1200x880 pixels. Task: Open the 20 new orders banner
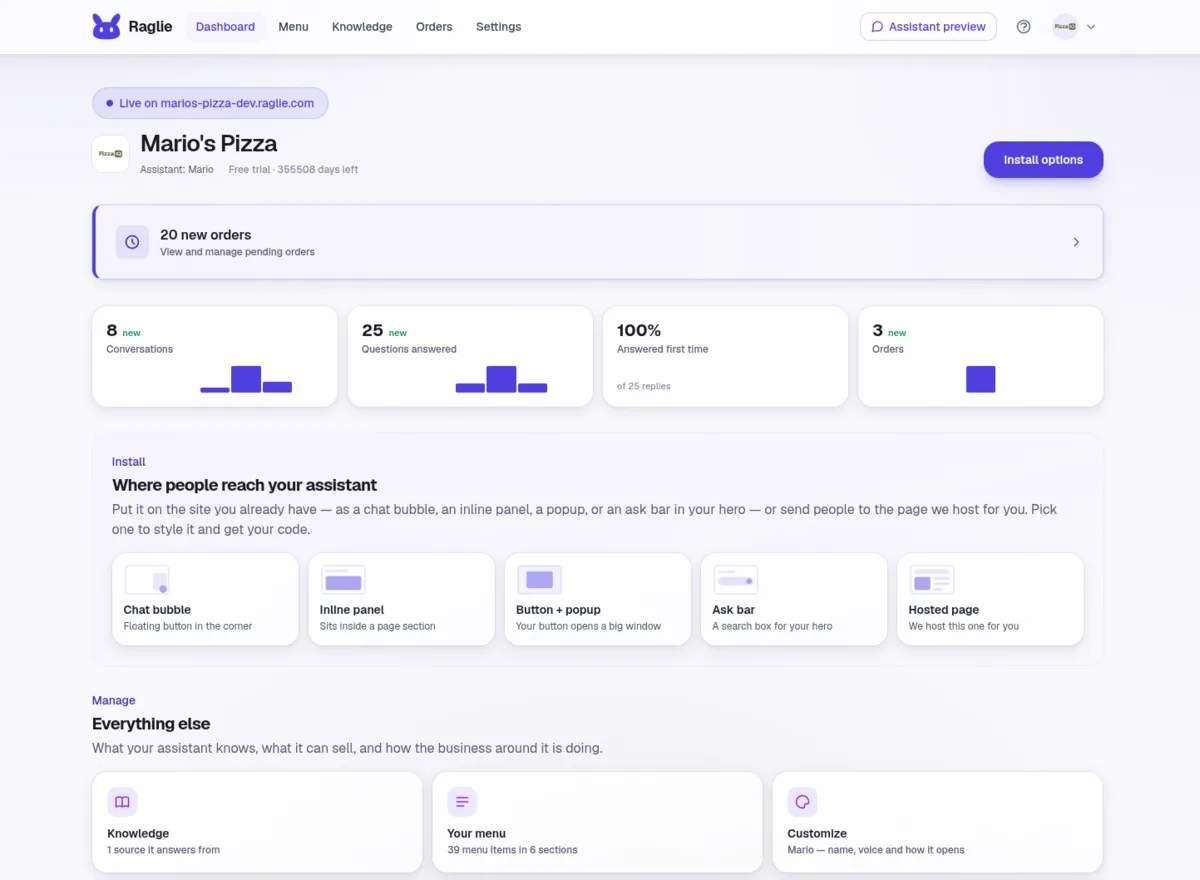tap(598, 242)
